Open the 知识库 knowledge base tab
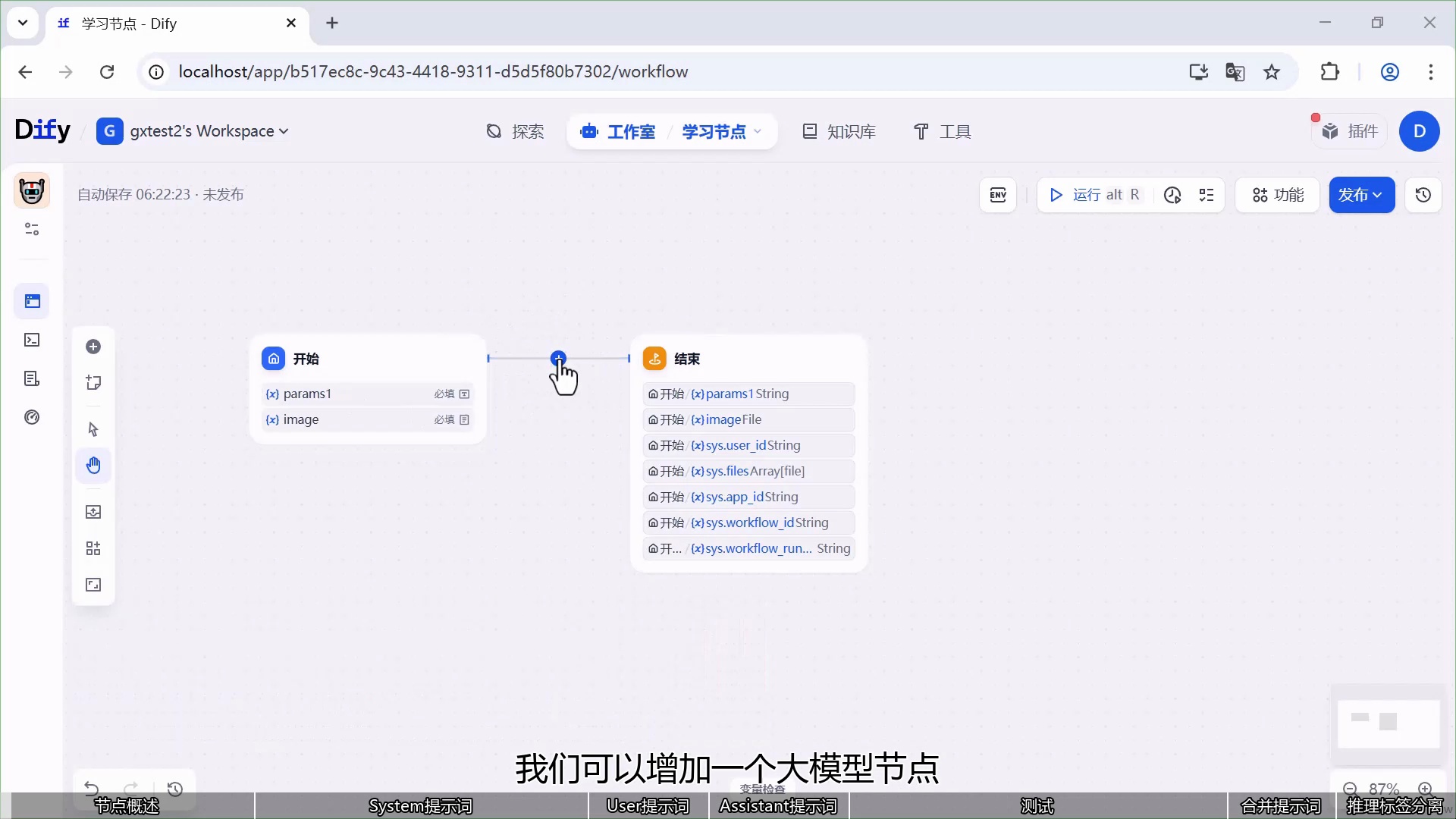The height and width of the screenshot is (819, 1456). coord(839,132)
